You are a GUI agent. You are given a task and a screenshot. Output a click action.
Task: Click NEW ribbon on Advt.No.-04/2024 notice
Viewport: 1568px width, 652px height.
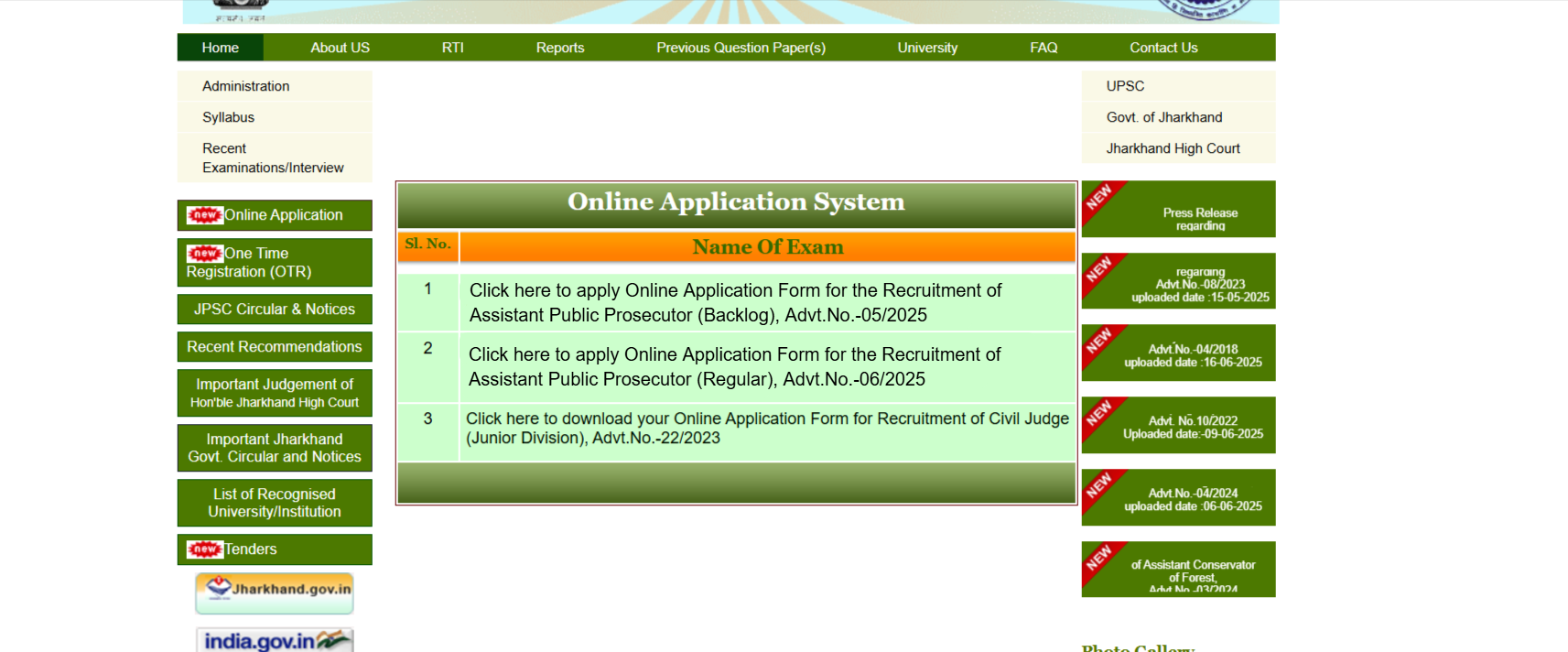pyautogui.click(x=1099, y=486)
